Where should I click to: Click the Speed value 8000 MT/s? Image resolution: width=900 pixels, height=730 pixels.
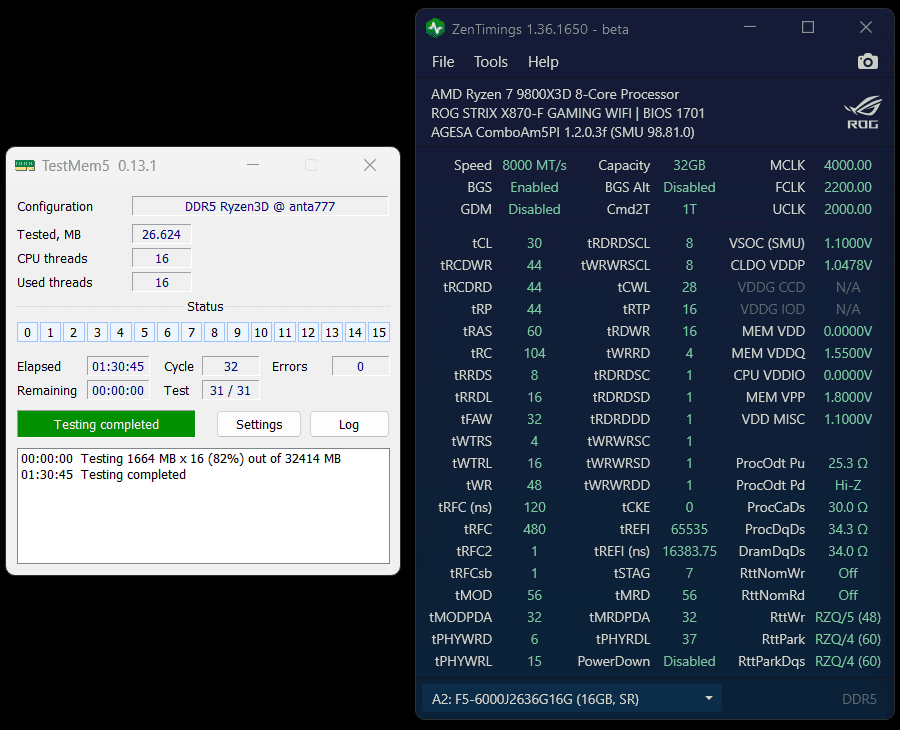[534, 165]
